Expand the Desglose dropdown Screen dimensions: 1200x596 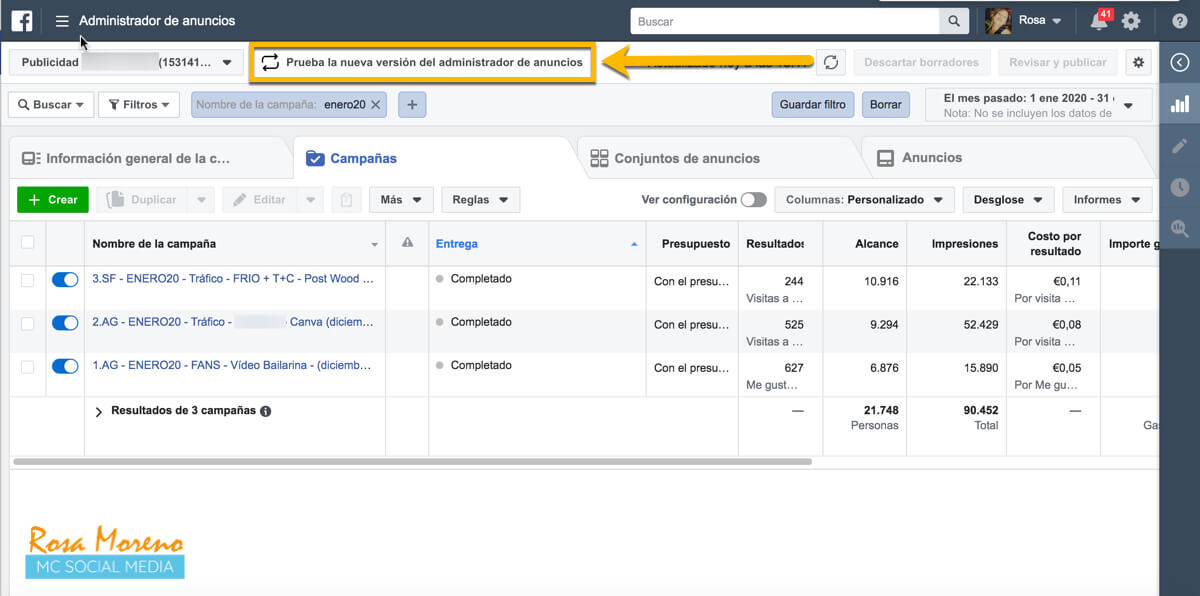(1008, 200)
